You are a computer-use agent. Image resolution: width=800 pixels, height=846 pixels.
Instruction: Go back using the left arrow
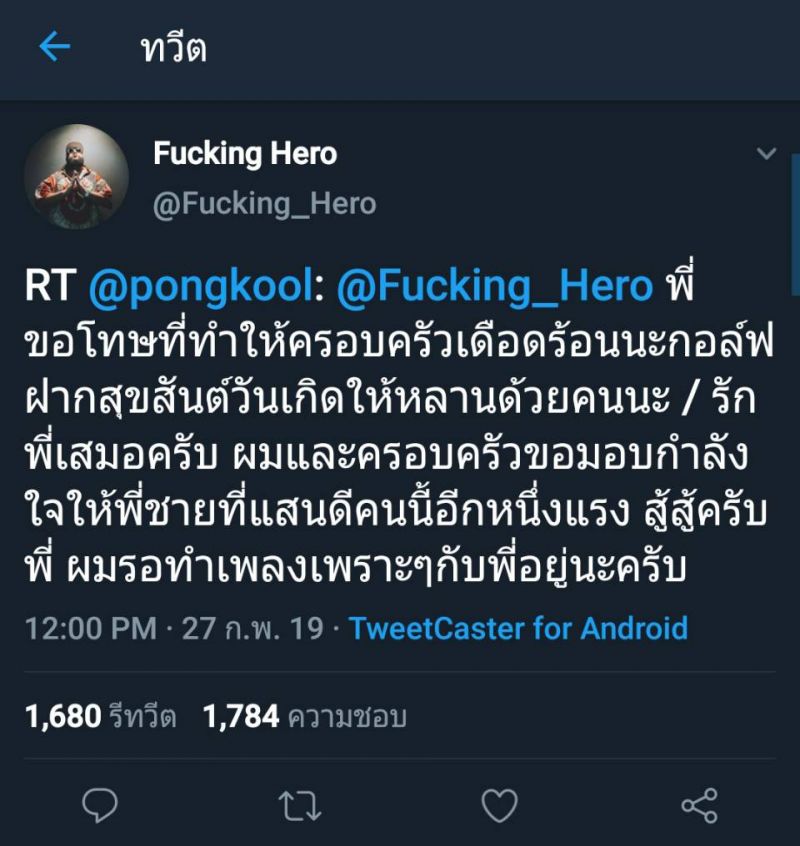(54, 47)
